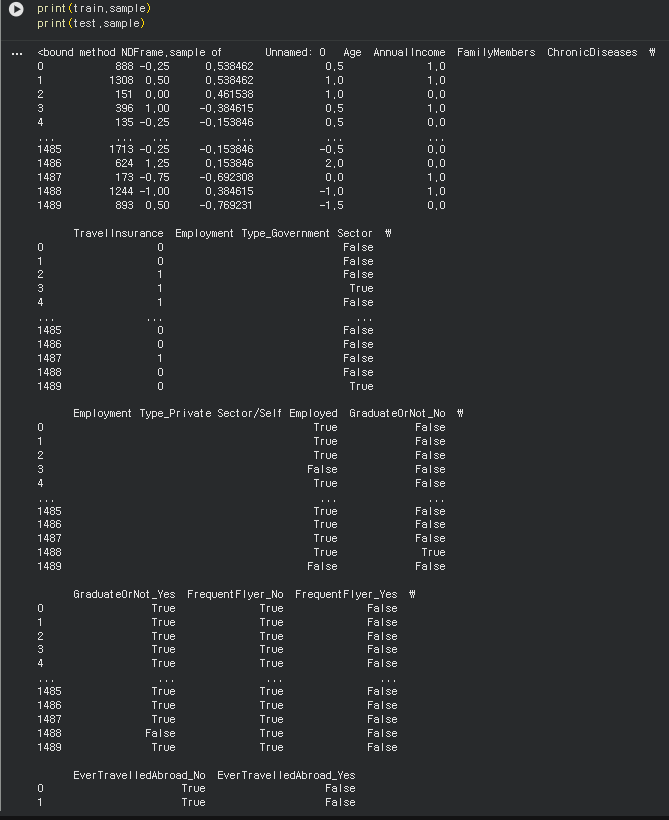Place cursor in print(test.sample) line
Viewport: 669px width, 820px height.
pyautogui.click(x=90, y=23)
